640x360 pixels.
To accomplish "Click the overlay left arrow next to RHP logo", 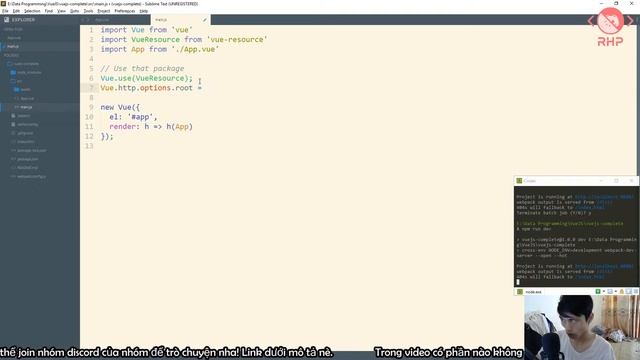I will (591, 20).
